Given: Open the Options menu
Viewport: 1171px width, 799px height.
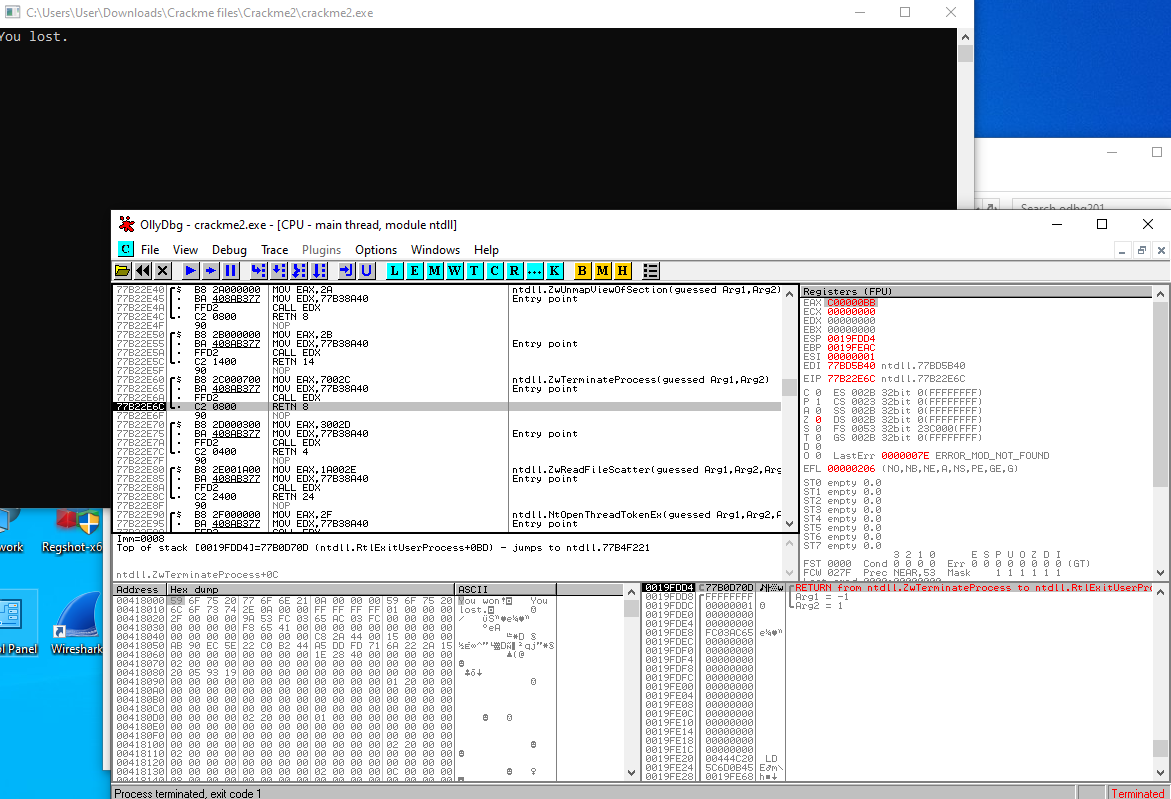Looking at the screenshot, I should tap(376, 250).
